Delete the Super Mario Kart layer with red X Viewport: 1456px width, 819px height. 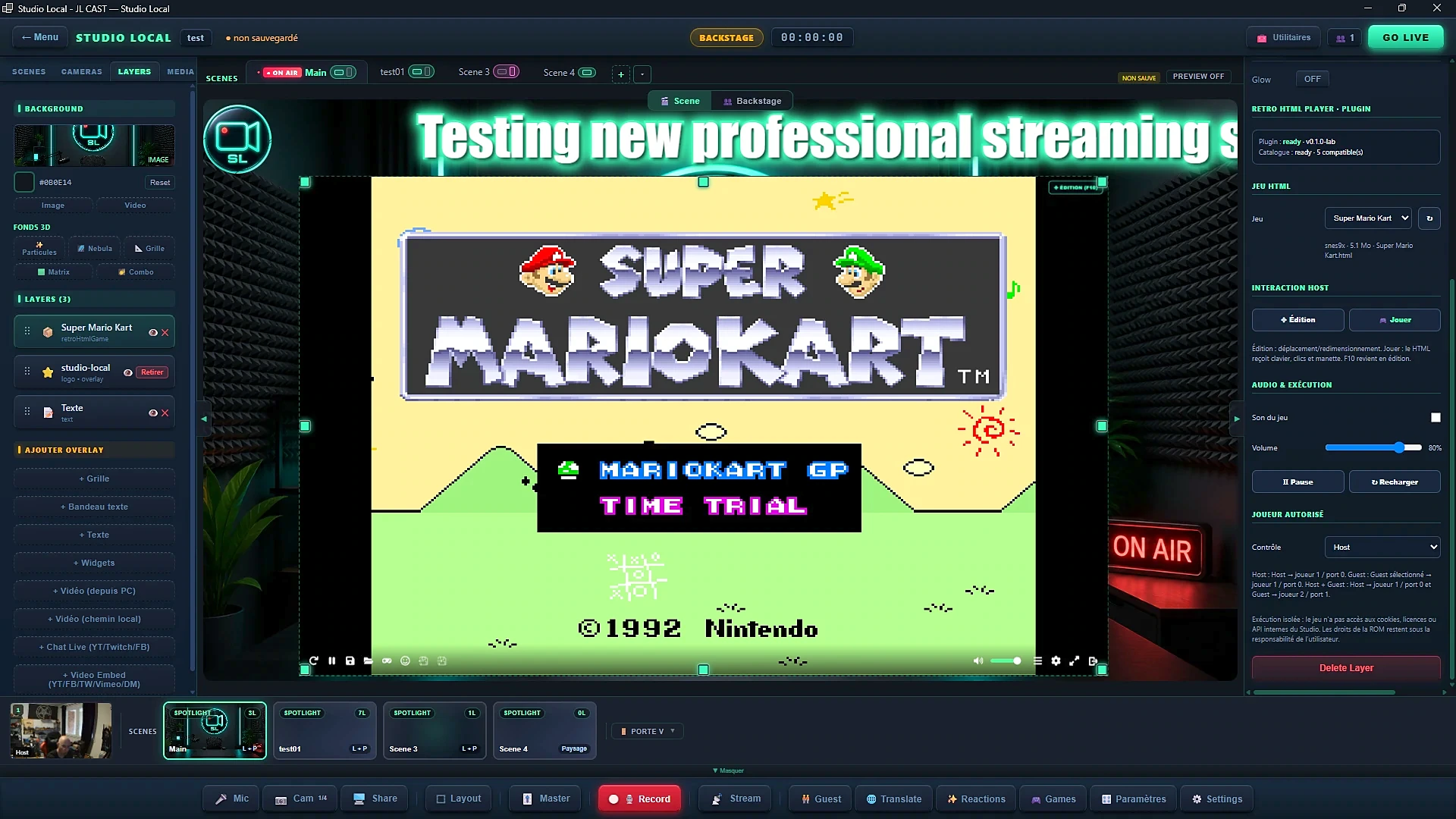[165, 332]
